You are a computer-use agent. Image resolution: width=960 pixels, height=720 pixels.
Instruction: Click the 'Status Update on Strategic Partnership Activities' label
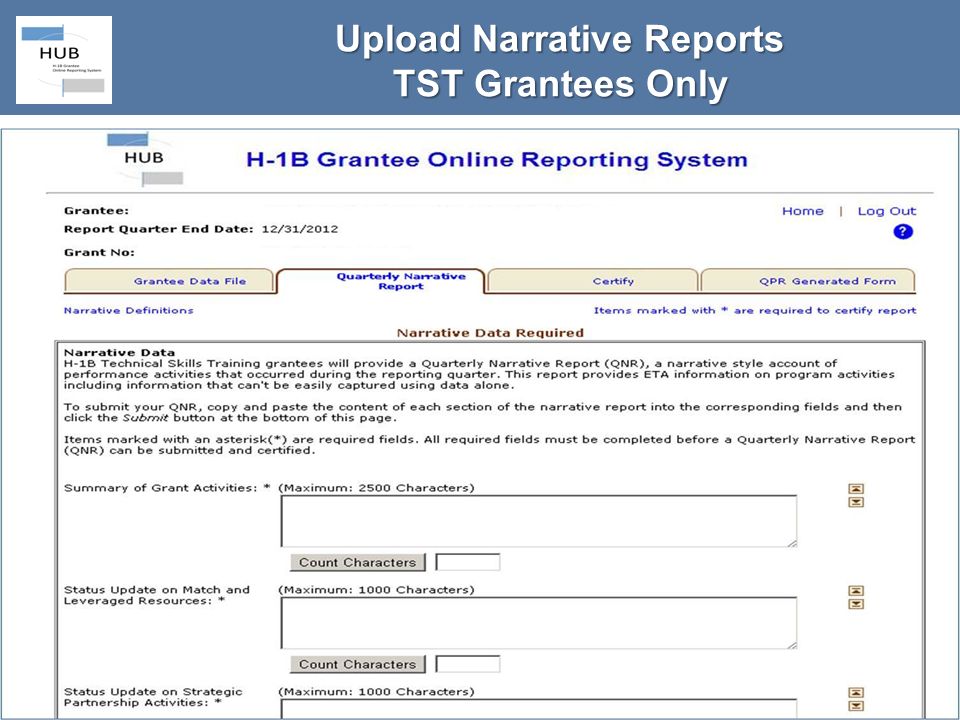coord(153,697)
